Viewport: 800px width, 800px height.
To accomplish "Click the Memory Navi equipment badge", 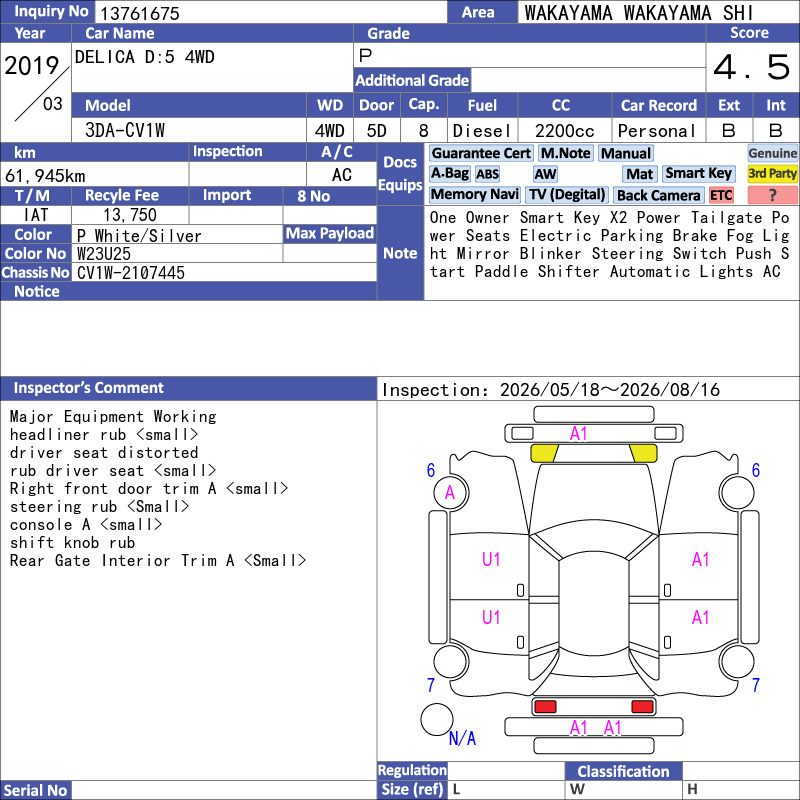I will coord(474,195).
